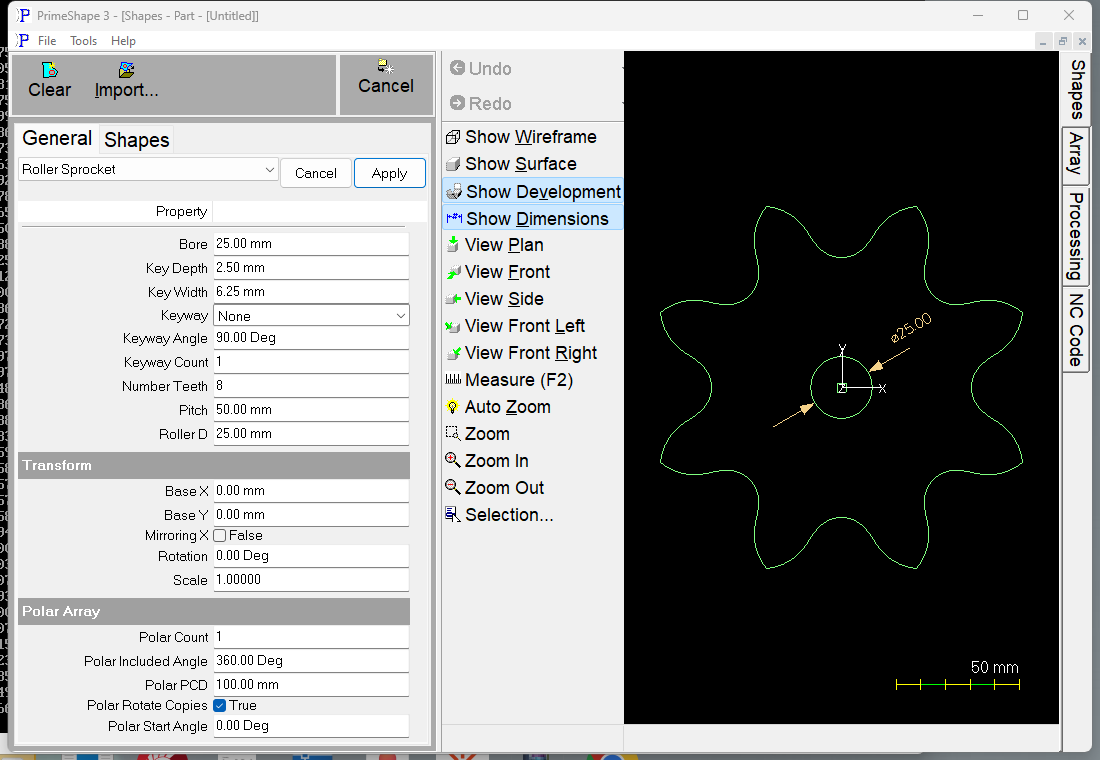The width and height of the screenshot is (1100, 760).
Task: Click the Scale value field
Action: [x=311, y=580]
